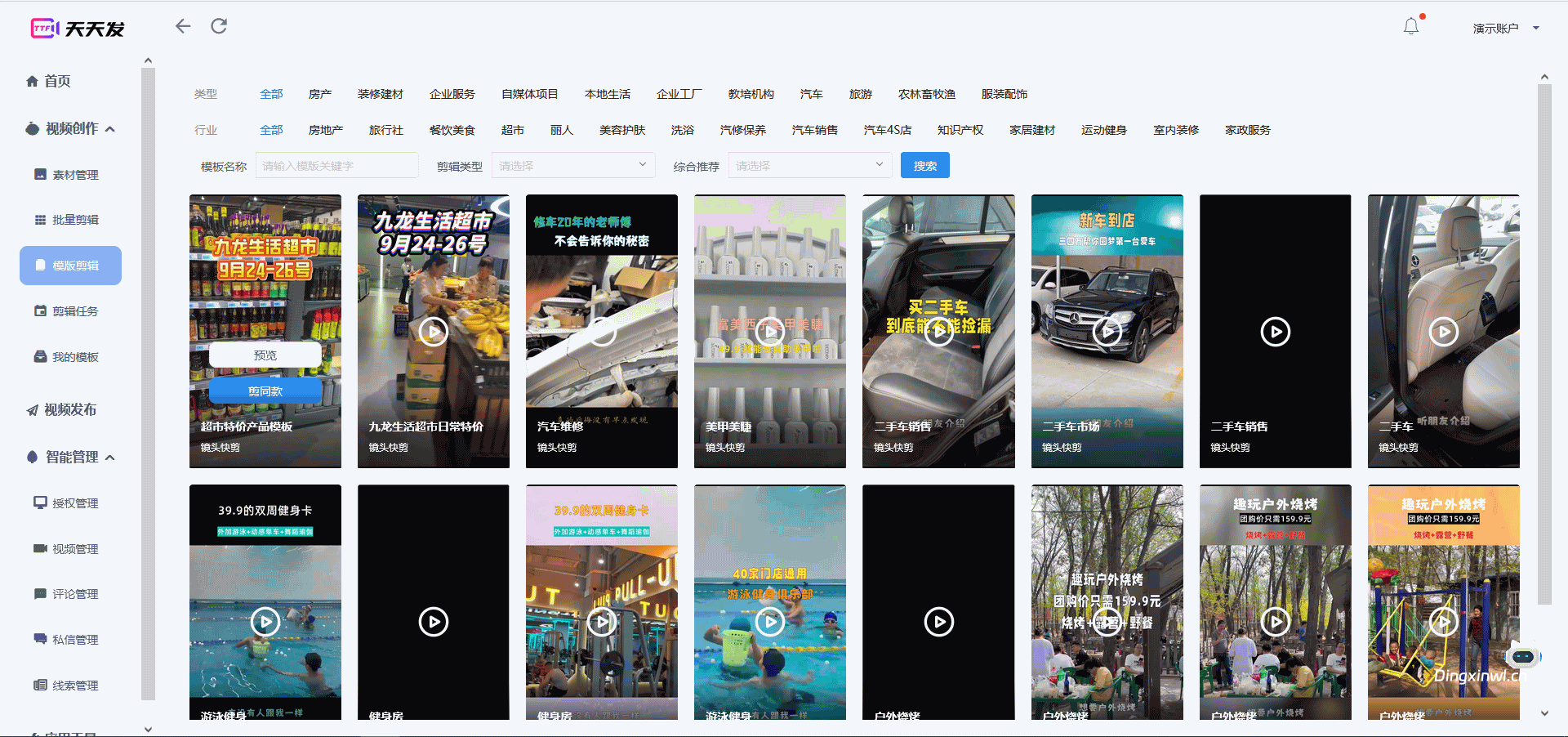Click the refresh page icon
Image resolution: width=1568 pixels, height=737 pixels.
(x=219, y=26)
